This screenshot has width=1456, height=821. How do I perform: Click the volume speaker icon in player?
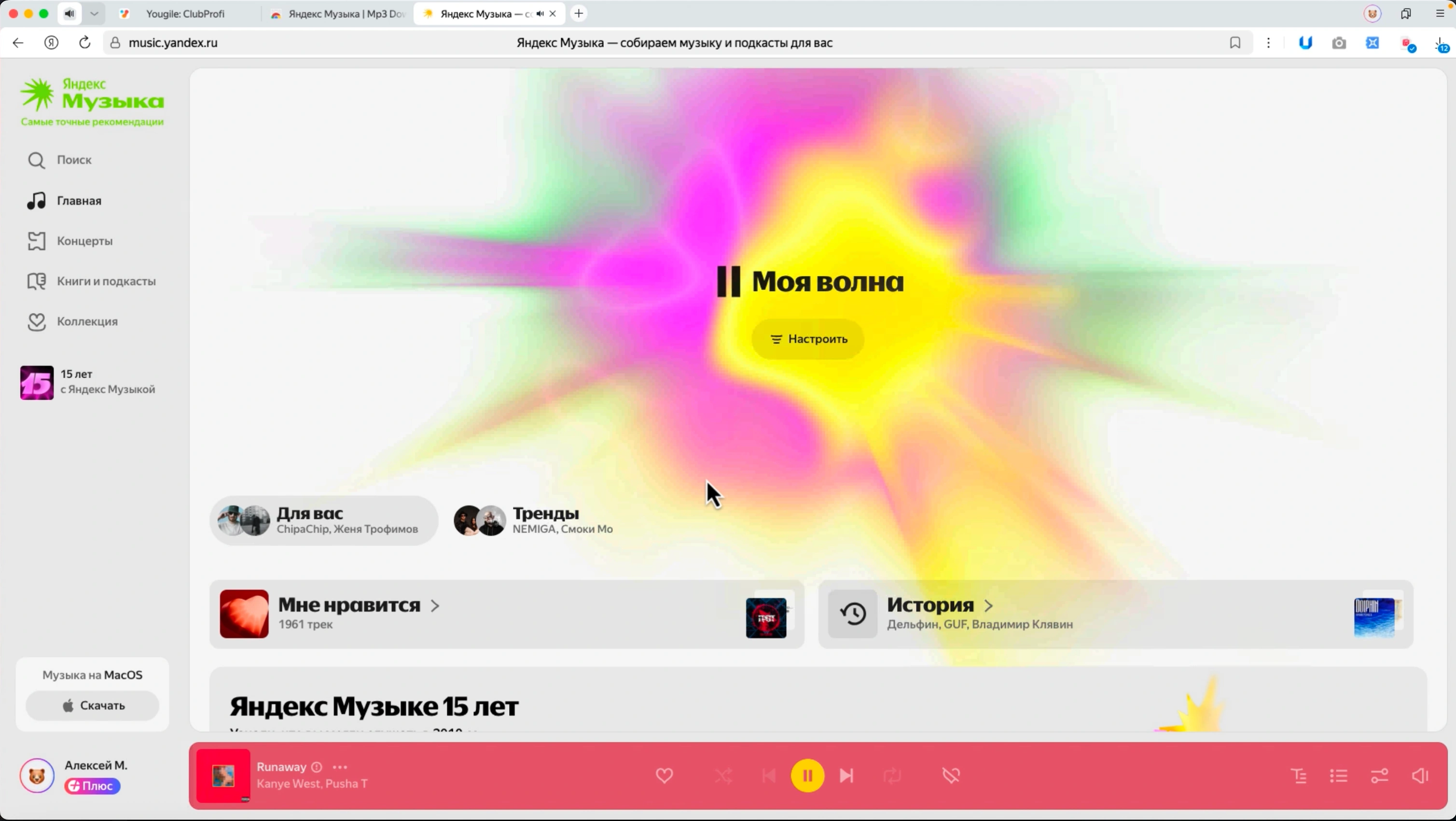click(x=1420, y=775)
